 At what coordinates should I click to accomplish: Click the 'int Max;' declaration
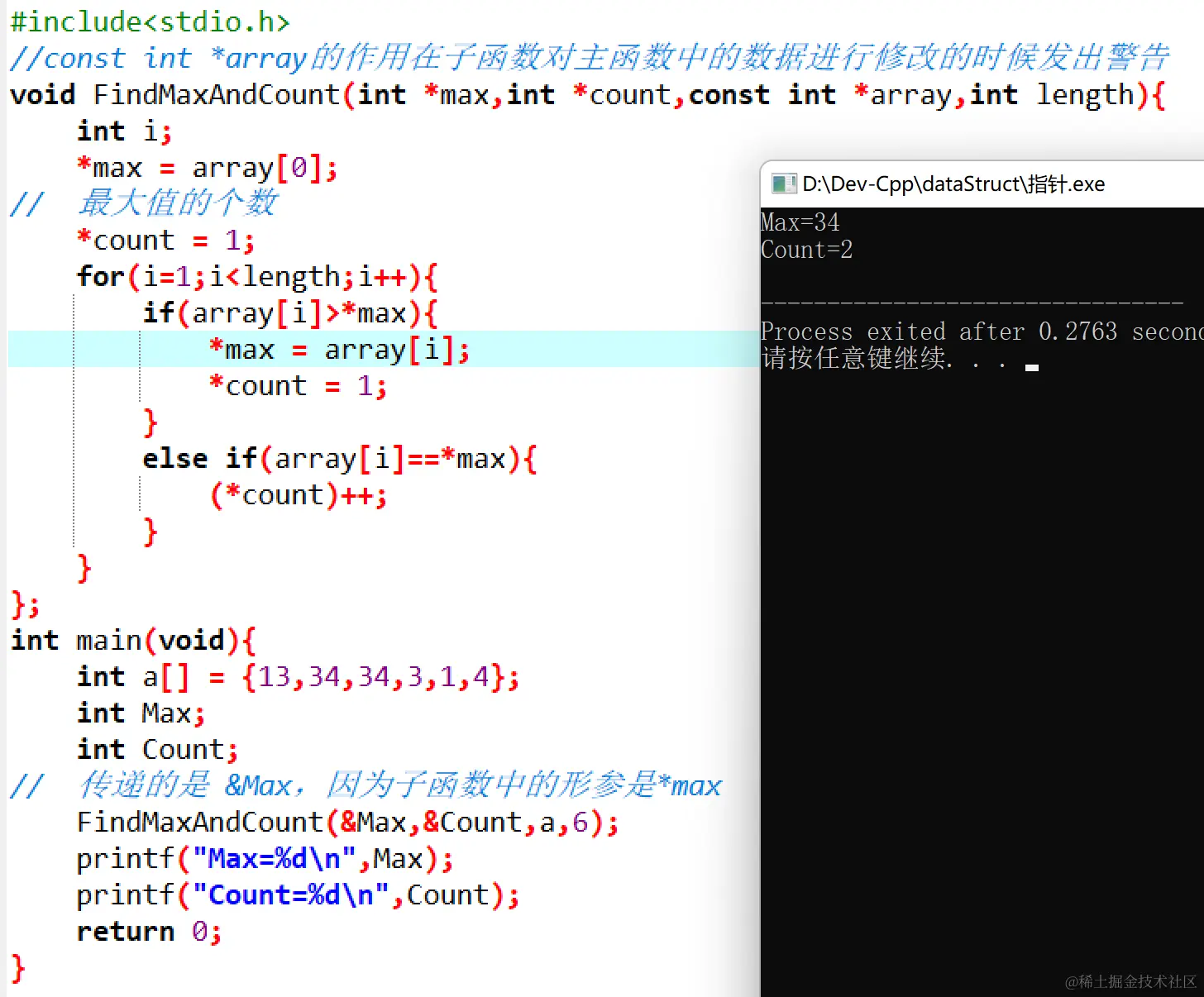pyautogui.click(x=141, y=713)
